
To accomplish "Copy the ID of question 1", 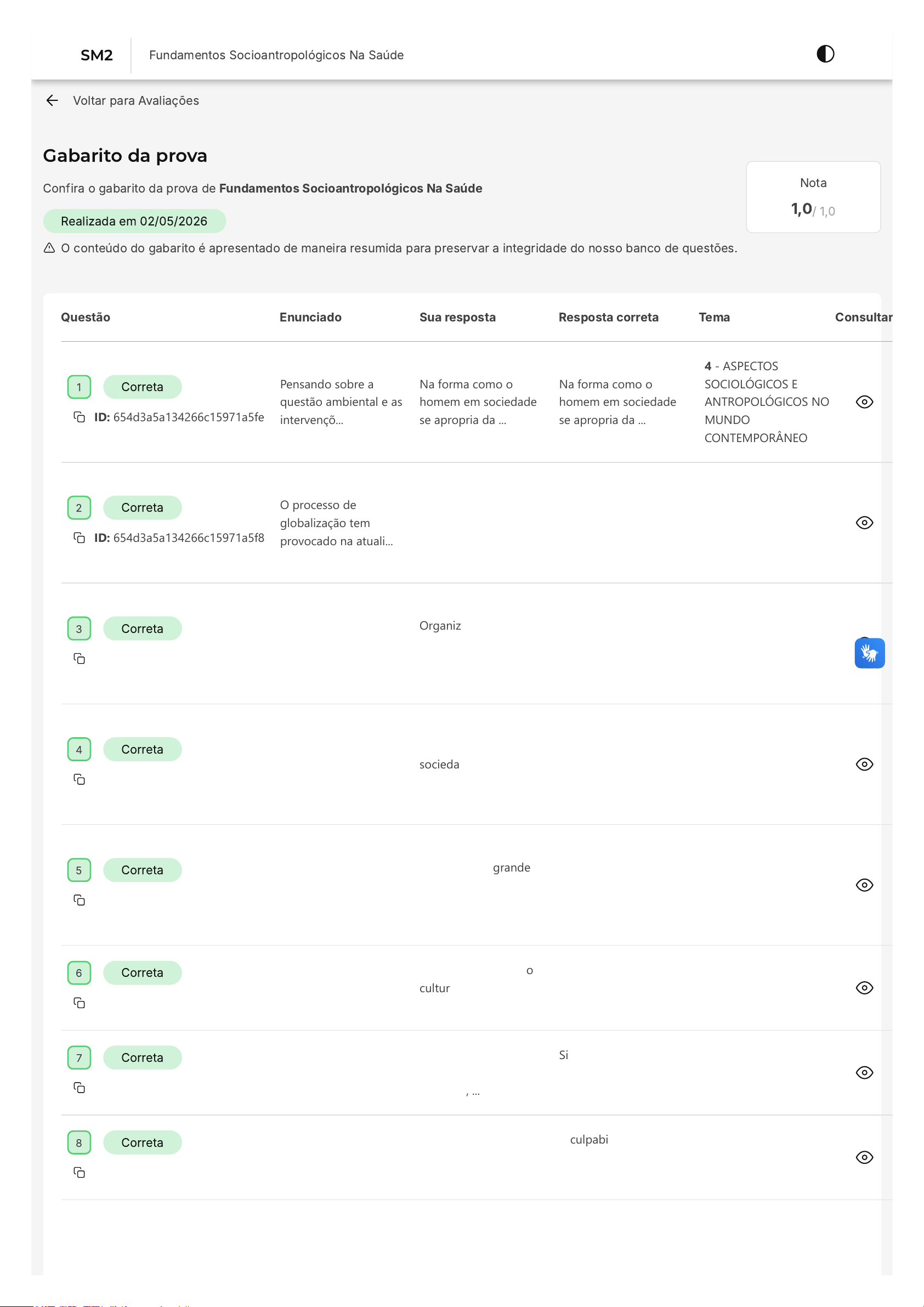I will coord(79,417).
